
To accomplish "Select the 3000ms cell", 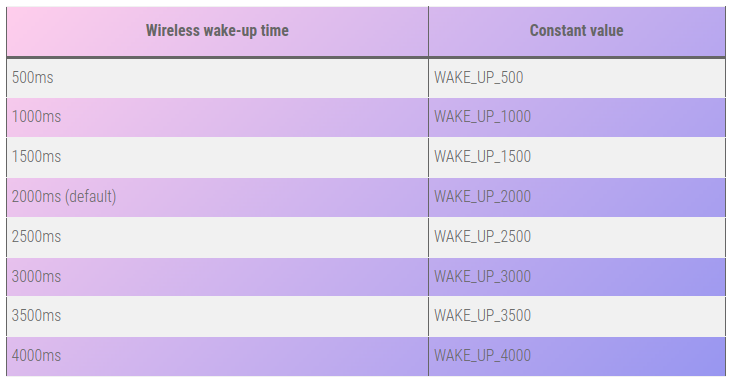I will 217,277.
